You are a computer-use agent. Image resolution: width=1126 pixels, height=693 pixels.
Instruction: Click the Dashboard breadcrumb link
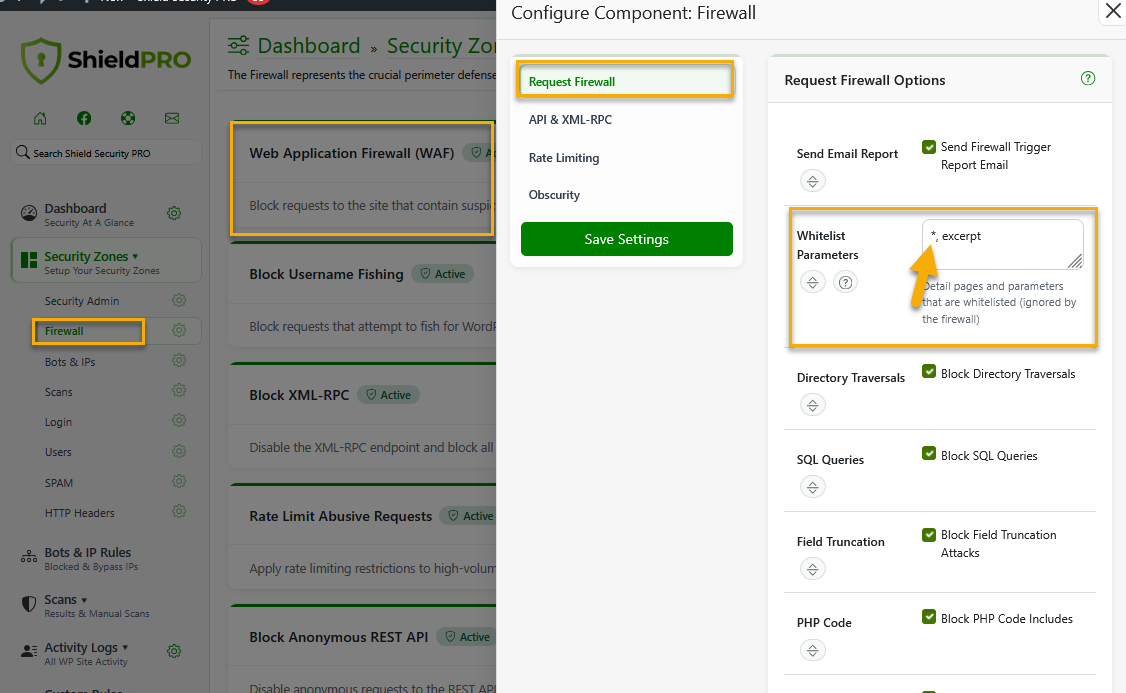pyautogui.click(x=309, y=45)
